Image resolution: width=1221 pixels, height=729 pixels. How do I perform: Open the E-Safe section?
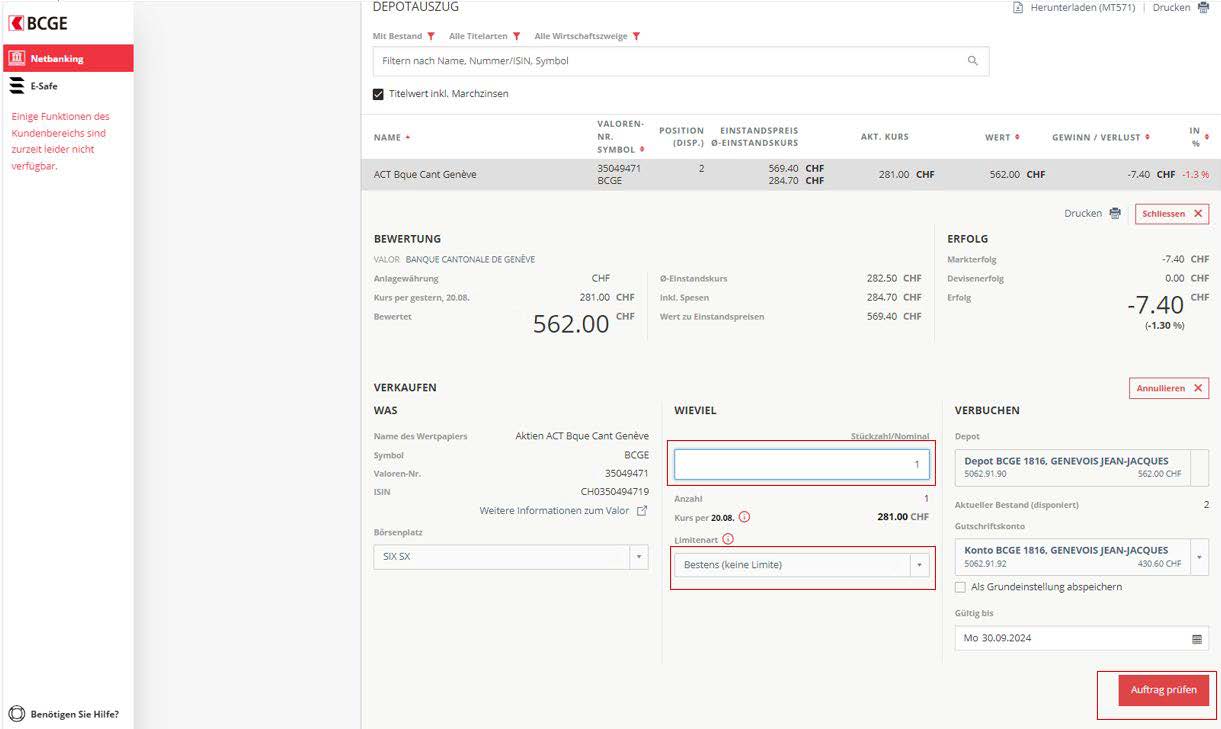coord(34,86)
